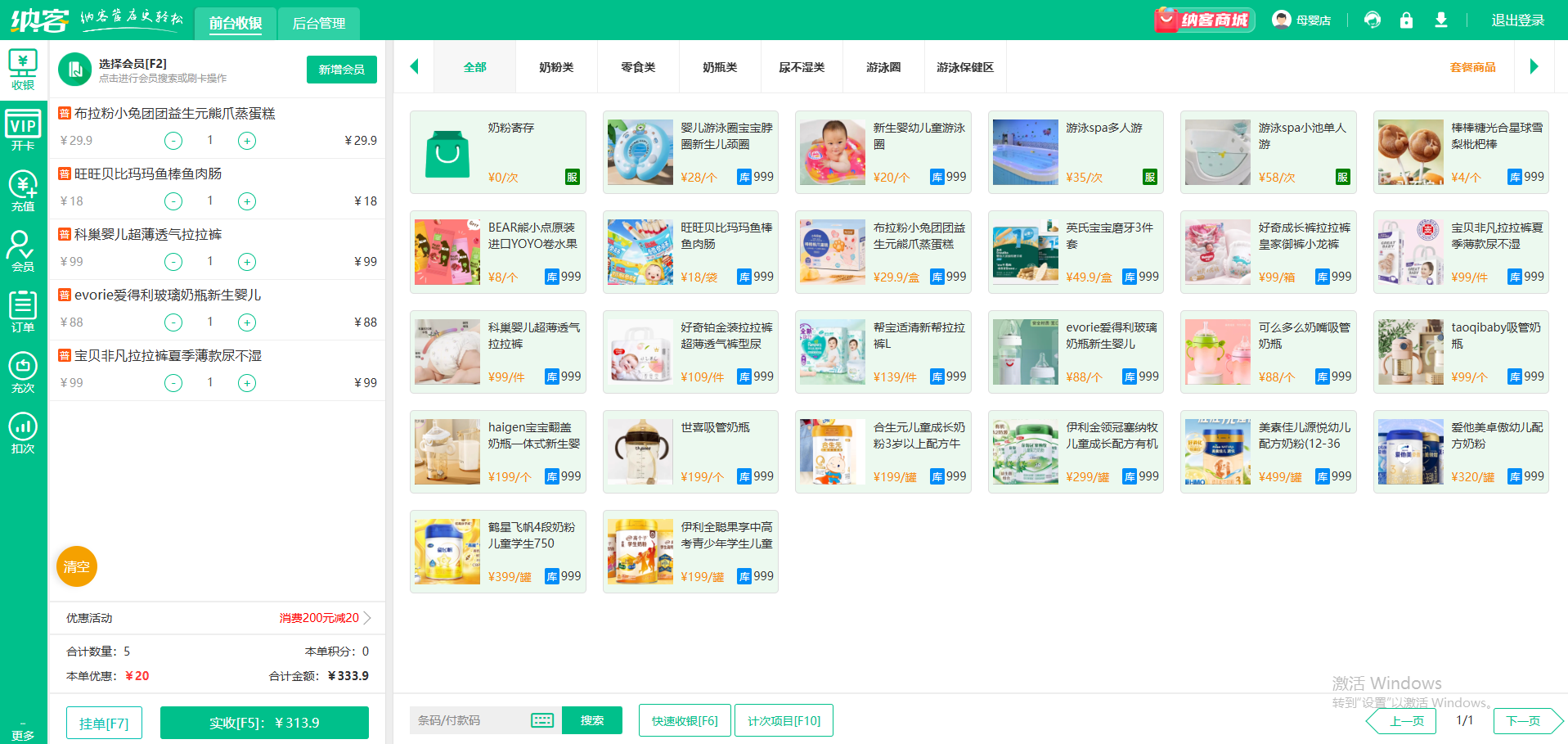Increase quantity of evorie爱得利玻璃奶瓶 in cart
Viewport: 1568px width, 744px height.
247,322
